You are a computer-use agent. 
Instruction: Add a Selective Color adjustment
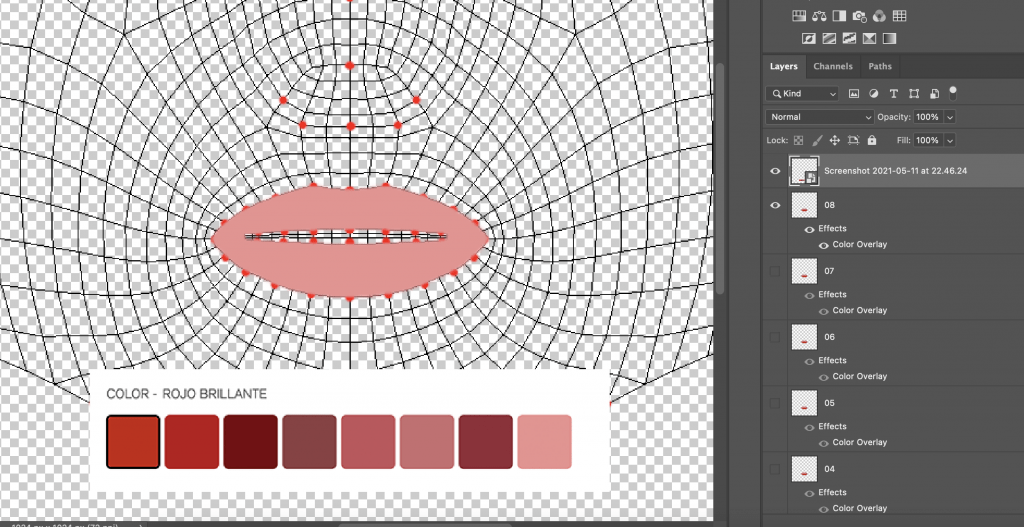point(869,39)
